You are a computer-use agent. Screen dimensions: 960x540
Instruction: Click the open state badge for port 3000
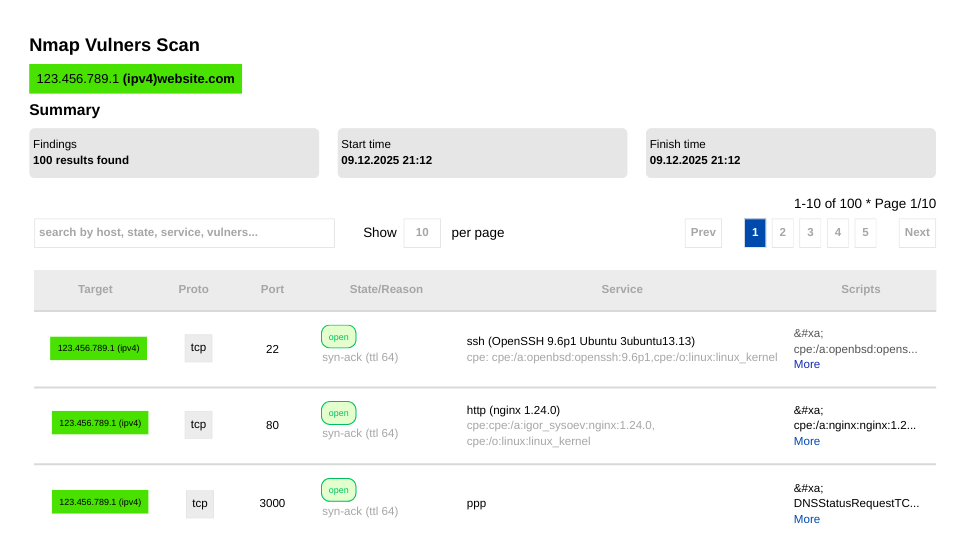[338, 490]
